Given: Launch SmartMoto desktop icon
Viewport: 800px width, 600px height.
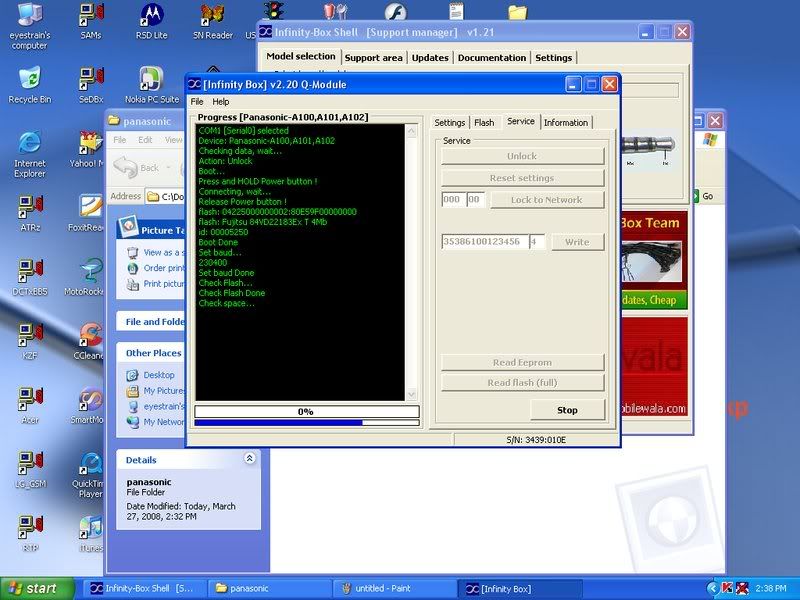Looking at the screenshot, I should (88, 406).
